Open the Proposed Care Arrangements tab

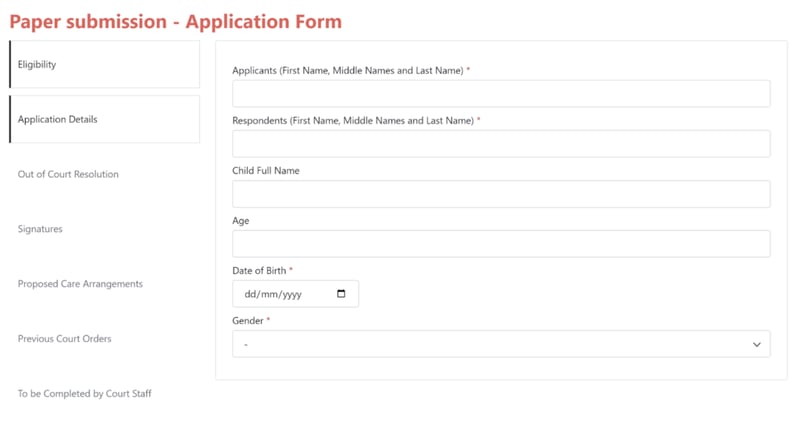(80, 284)
